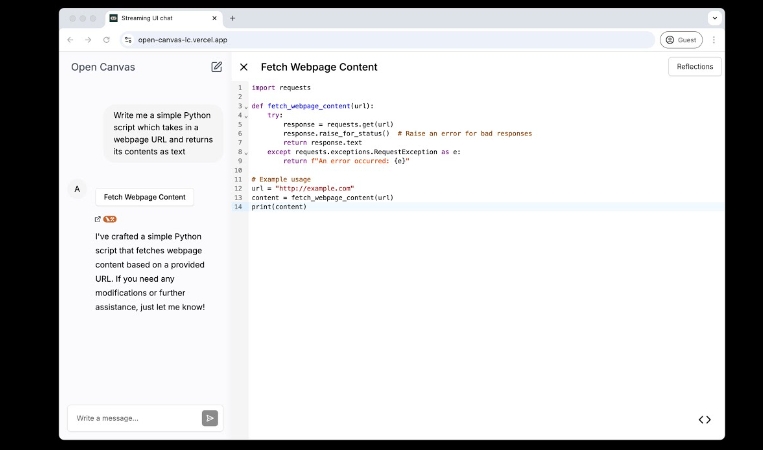Viewport: 763px width, 450px height.
Task: Click the external link icon under the artifact
Action: click(x=97, y=218)
